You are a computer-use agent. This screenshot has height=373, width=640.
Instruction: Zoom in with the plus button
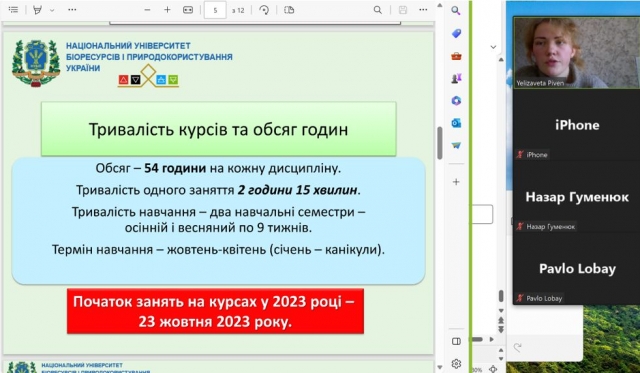tap(167, 10)
